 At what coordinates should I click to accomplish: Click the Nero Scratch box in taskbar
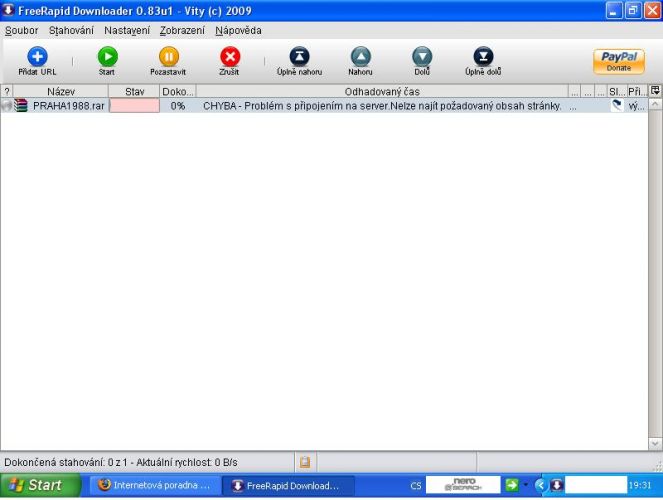(463, 485)
